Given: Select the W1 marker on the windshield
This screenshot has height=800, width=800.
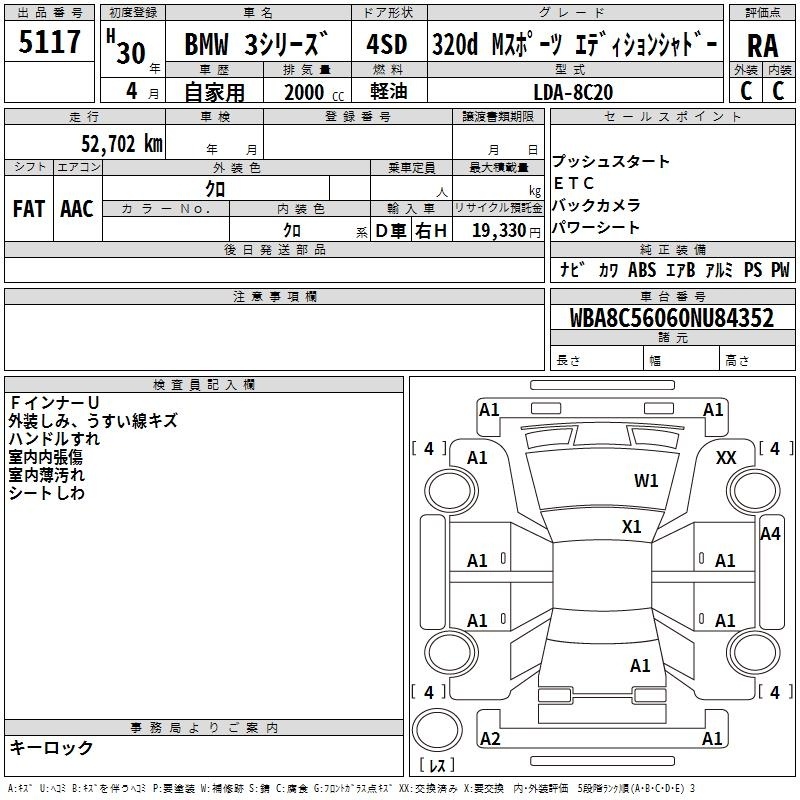Looking at the screenshot, I should (x=646, y=481).
